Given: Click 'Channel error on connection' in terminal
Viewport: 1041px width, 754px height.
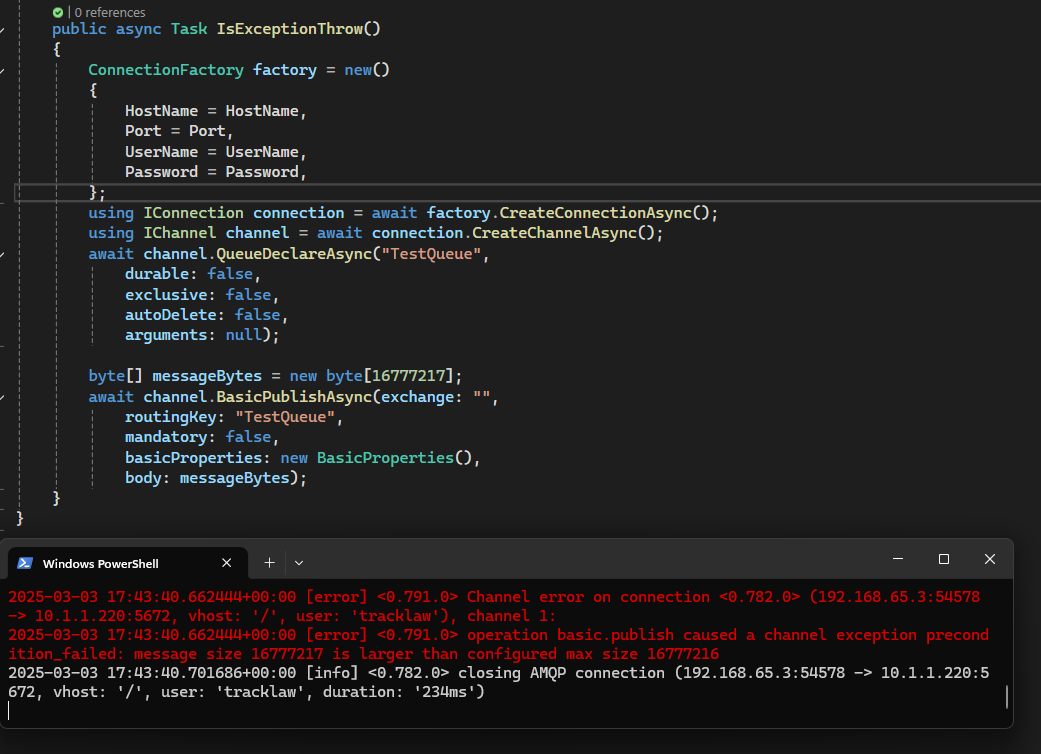Looking at the screenshot, I should pos(588,597).
